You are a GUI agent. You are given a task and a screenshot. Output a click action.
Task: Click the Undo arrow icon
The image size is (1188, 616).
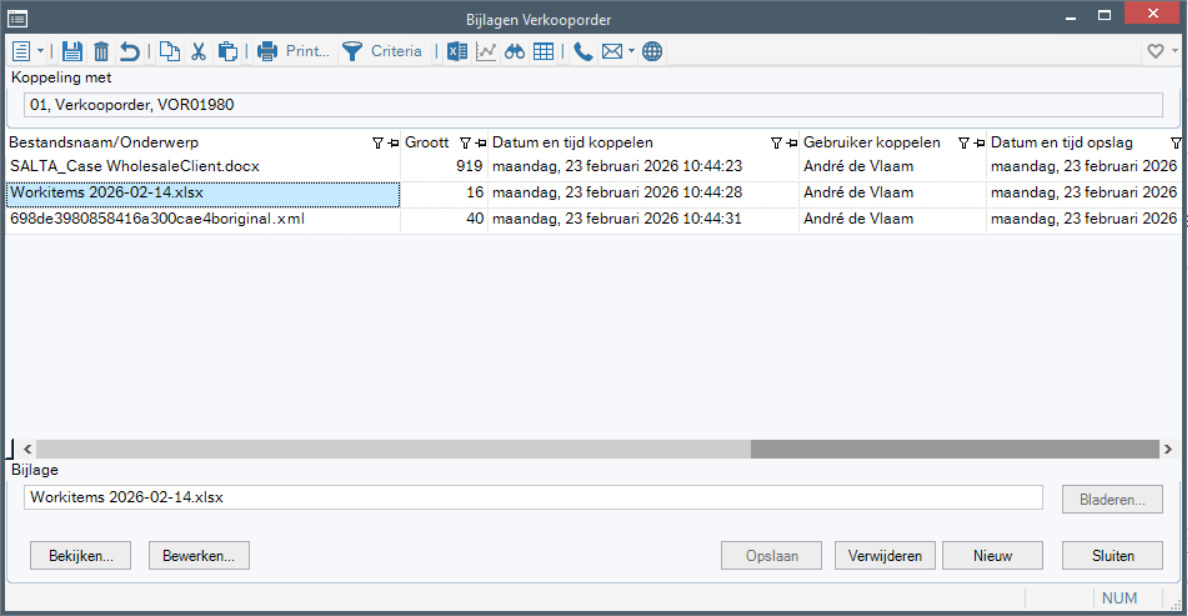[130, 52]
